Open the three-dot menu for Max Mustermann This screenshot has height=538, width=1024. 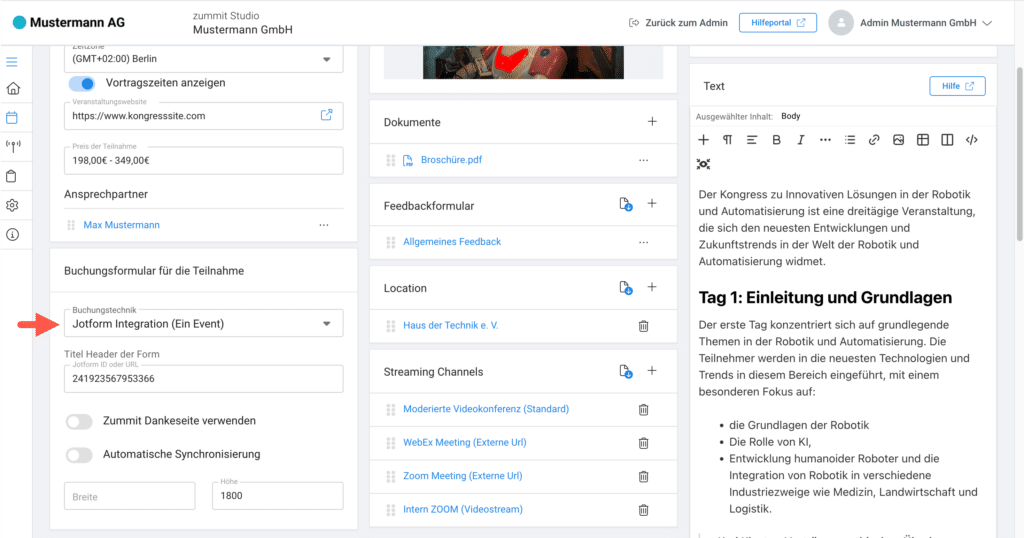point(323,226)
